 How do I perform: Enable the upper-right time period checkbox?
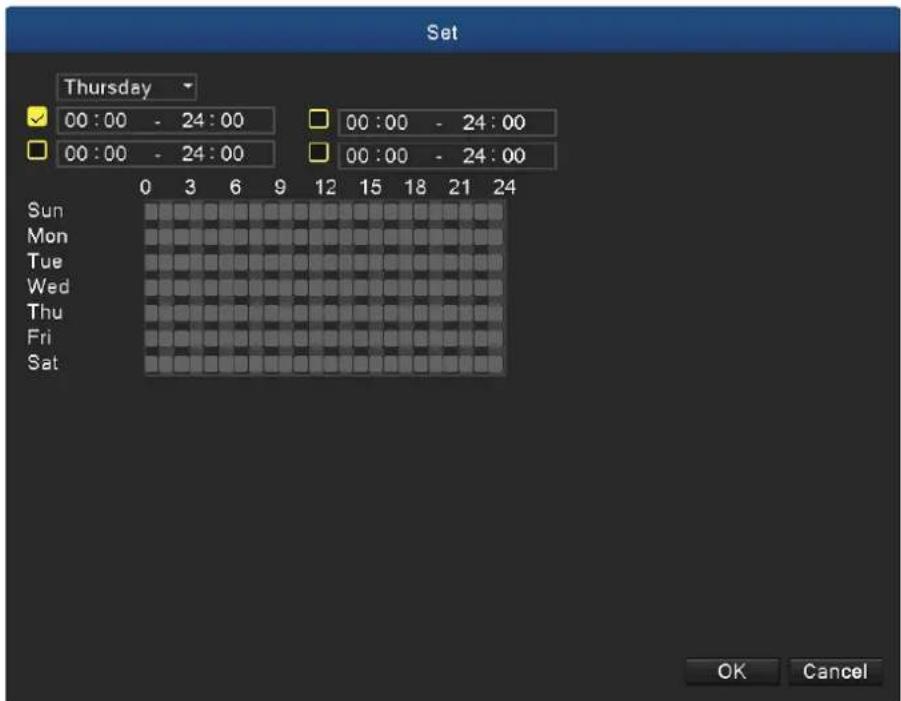(x=319, y=119)
